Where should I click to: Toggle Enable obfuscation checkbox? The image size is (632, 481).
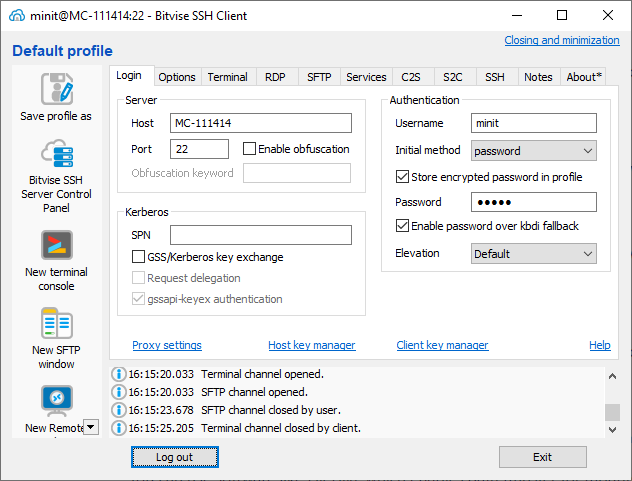pos(249,149)
